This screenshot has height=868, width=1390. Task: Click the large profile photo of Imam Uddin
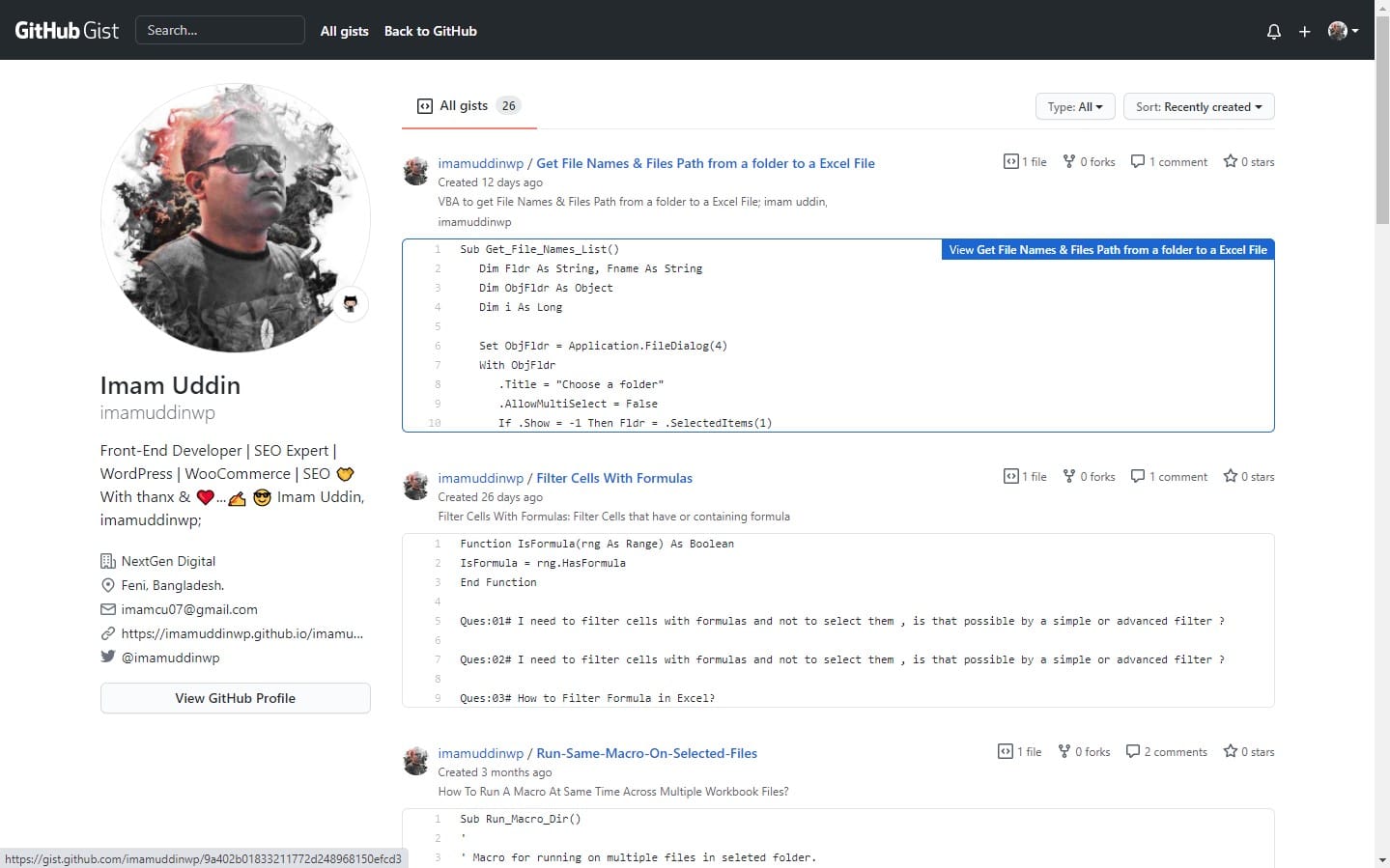(x=236, y=217)
